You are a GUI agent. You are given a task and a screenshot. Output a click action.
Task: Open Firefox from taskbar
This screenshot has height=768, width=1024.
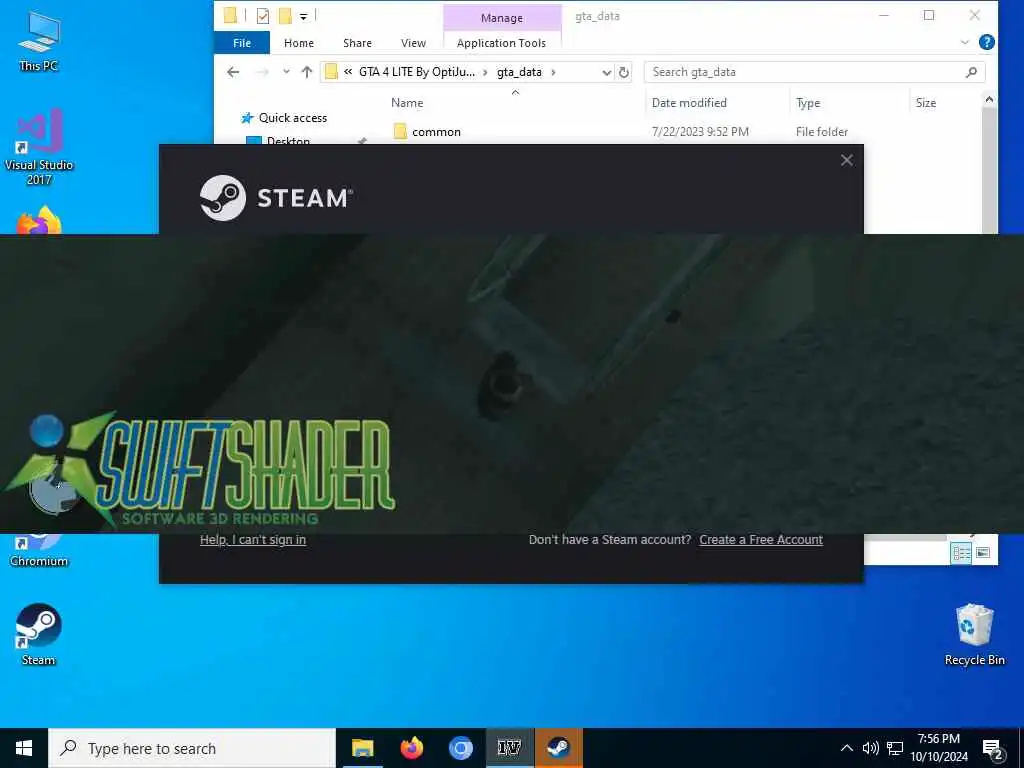[411, 748]
